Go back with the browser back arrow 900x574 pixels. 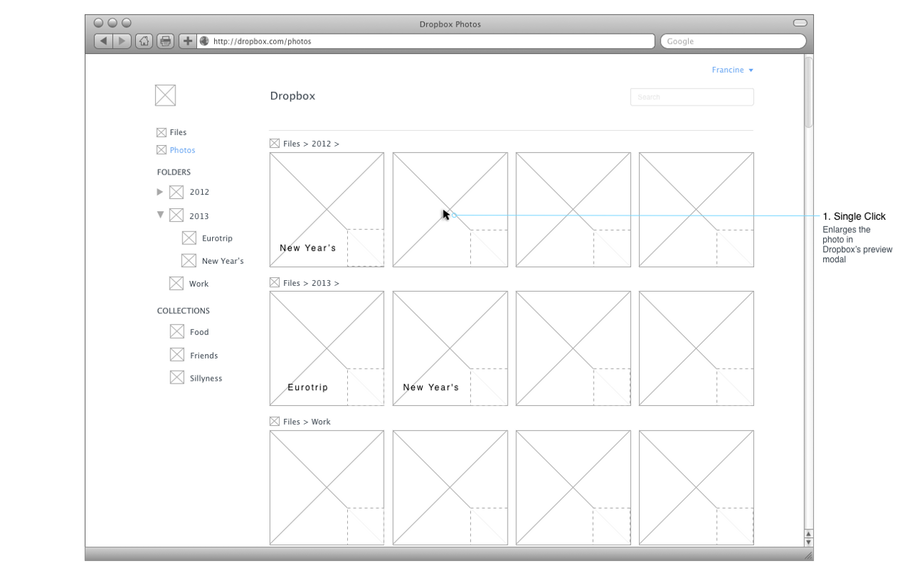103,41
